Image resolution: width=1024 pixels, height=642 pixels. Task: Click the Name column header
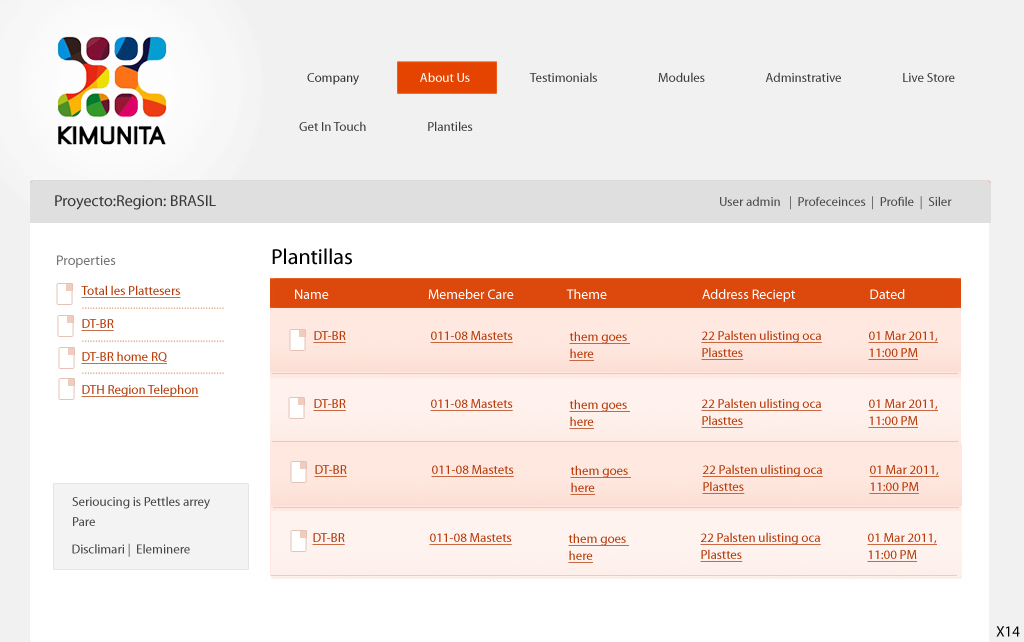(311, 295)
